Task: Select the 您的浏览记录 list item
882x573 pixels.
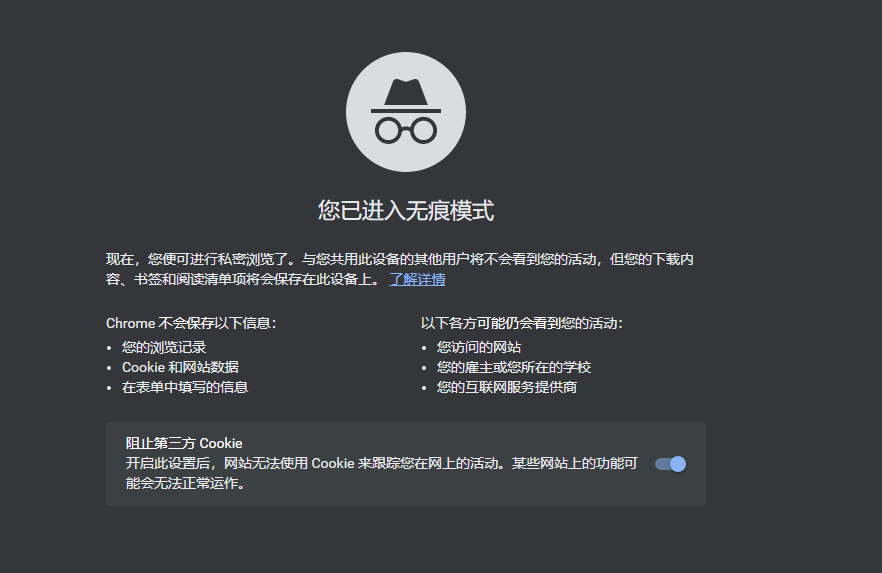Action: (x=164, y=347)
